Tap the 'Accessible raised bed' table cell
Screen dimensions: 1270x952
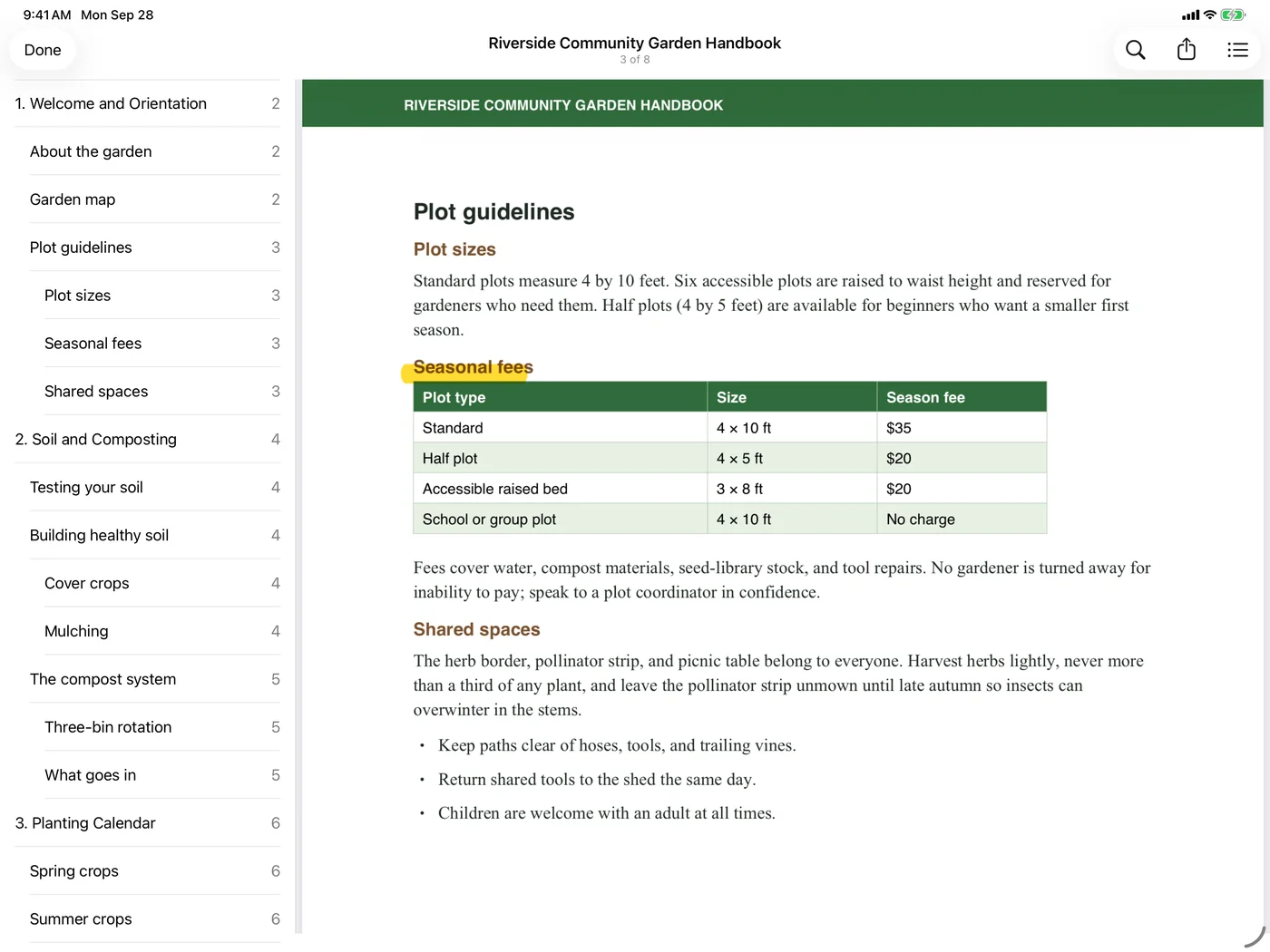pos(561,489)
